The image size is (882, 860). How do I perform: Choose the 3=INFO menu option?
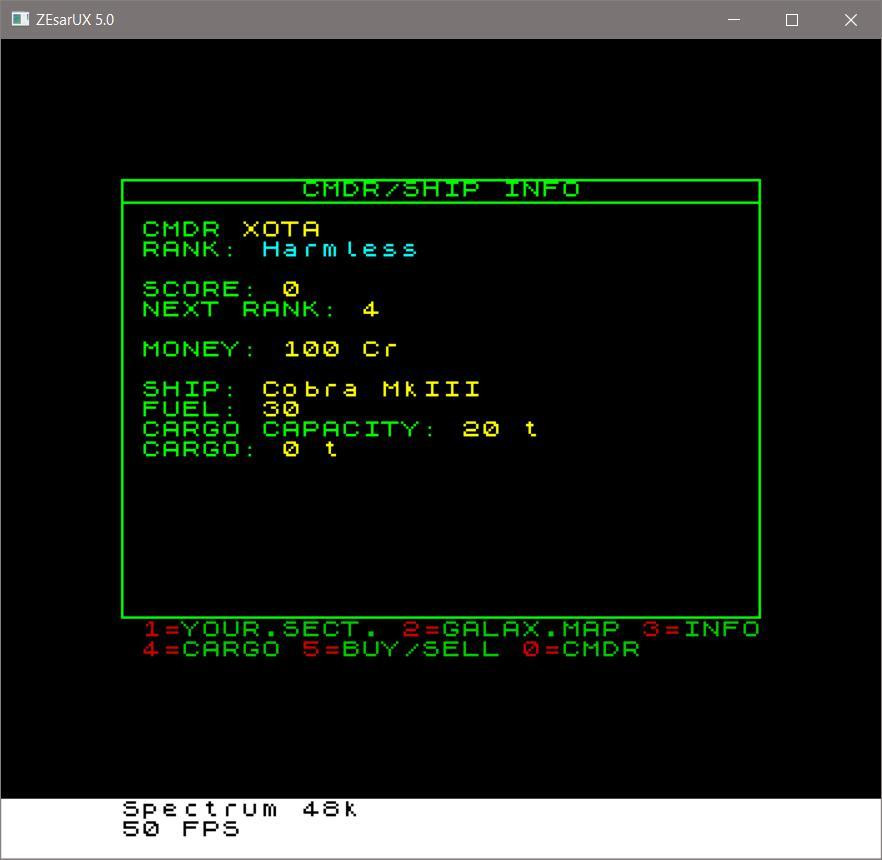701,629
